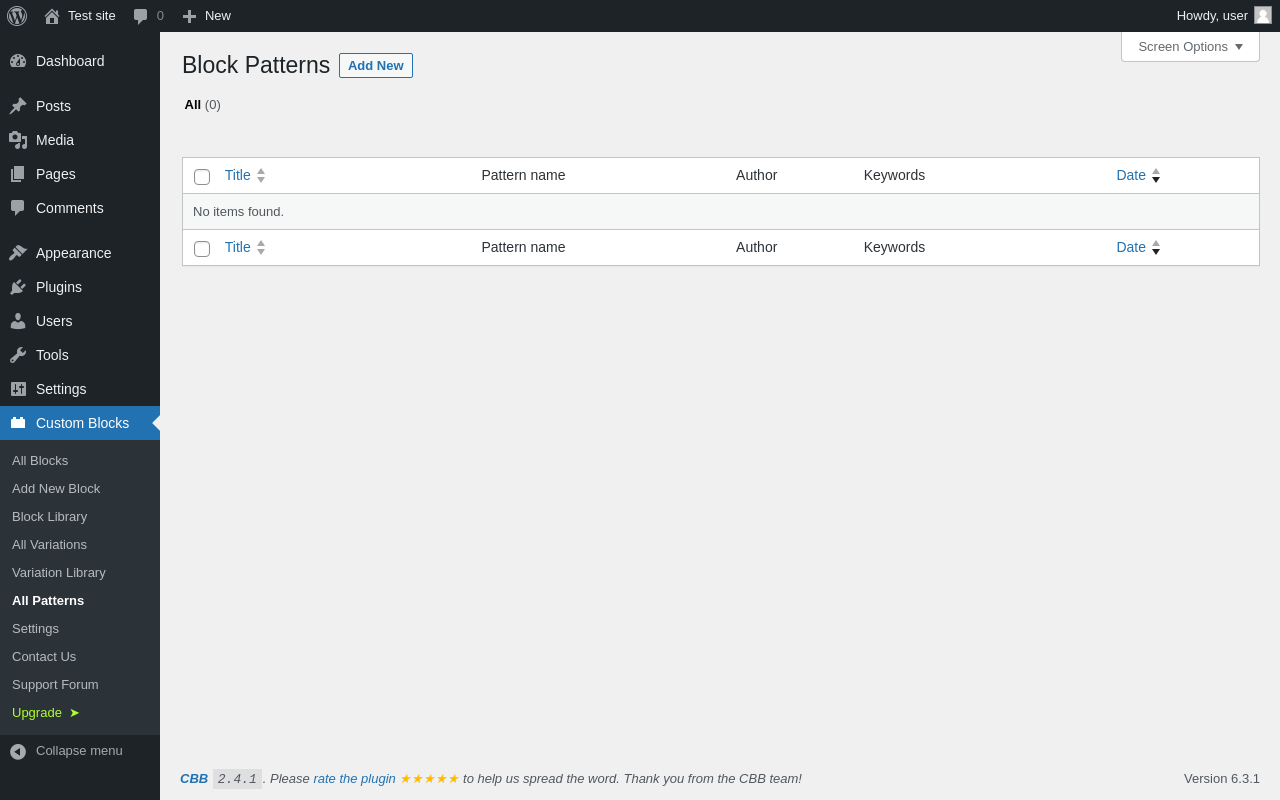This screenshot has width=1280, height=800.
Task: Click the Add New button
Action: tap(376, 65)
